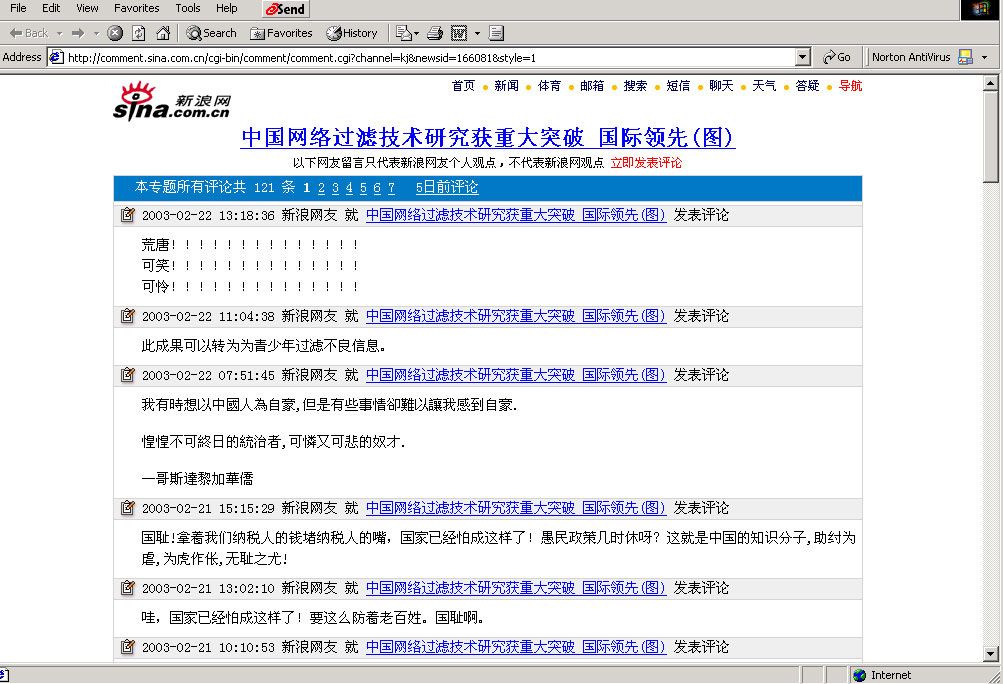Click the Print icon in toolbar
Image resolution: width=1003 pixels, height=684 pixels.
click(435, 33)
